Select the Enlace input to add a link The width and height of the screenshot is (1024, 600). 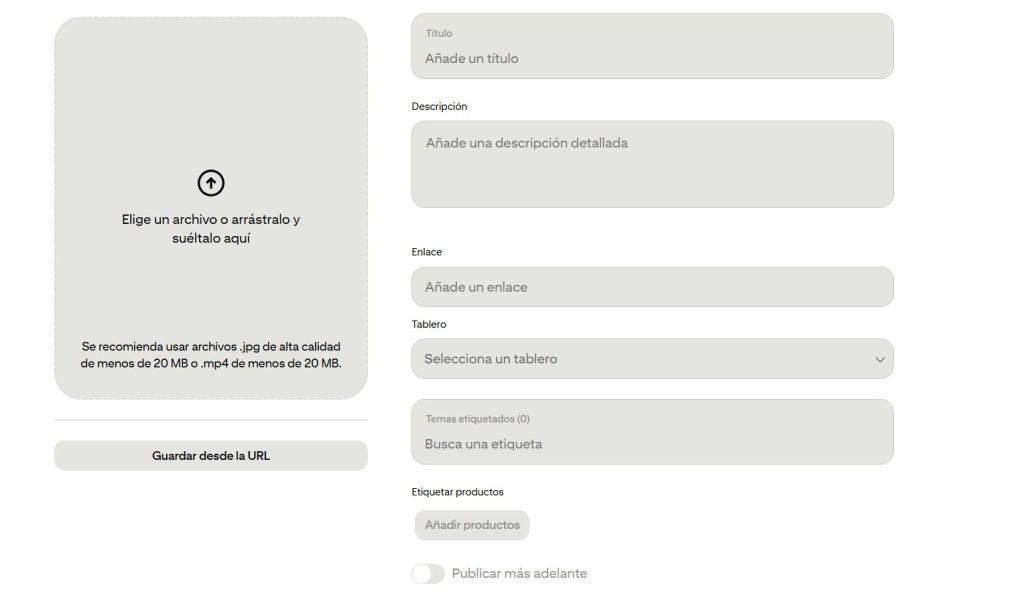click(651, 286)
